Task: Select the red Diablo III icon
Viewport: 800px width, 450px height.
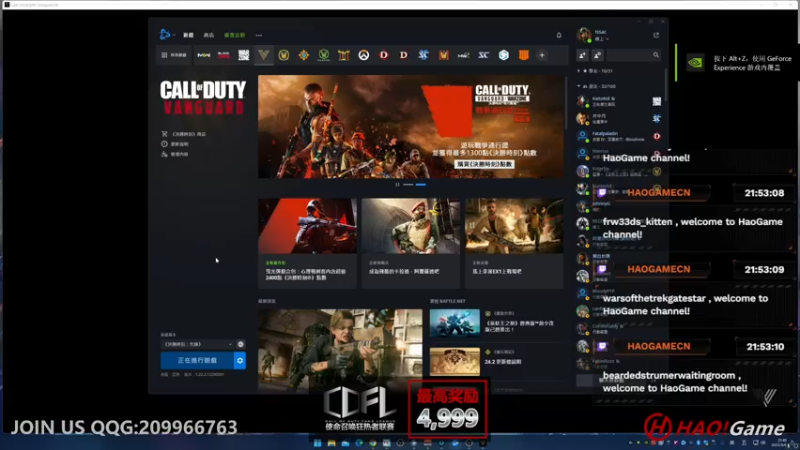Action: pyautogui.click(x=384, y=55)
